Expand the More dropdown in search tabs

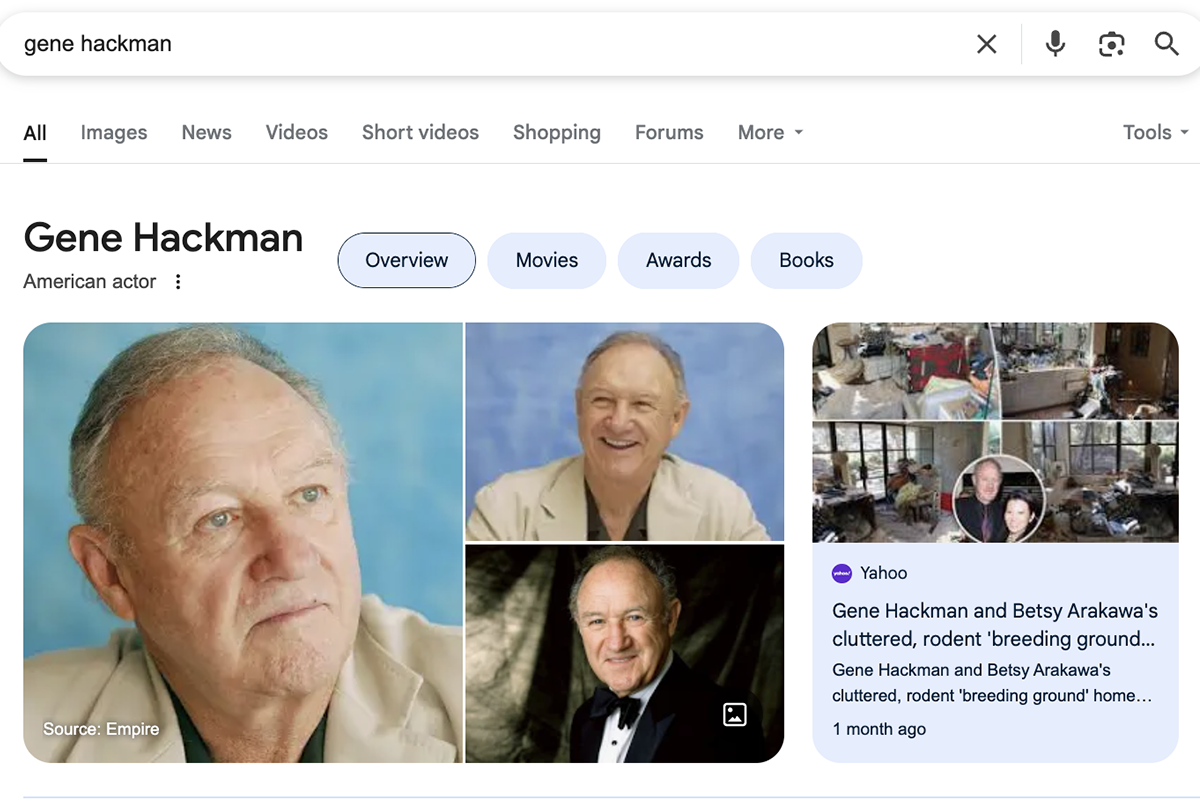[770, 132]
